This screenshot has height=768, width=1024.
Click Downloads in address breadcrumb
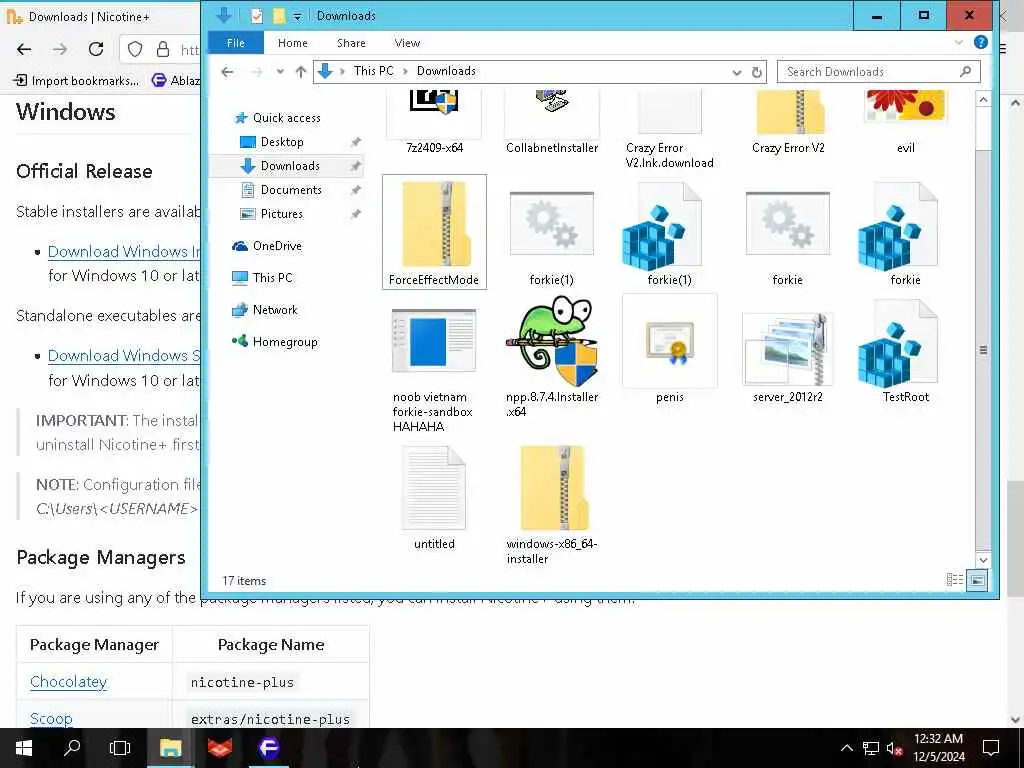click(x=446, y=71)
